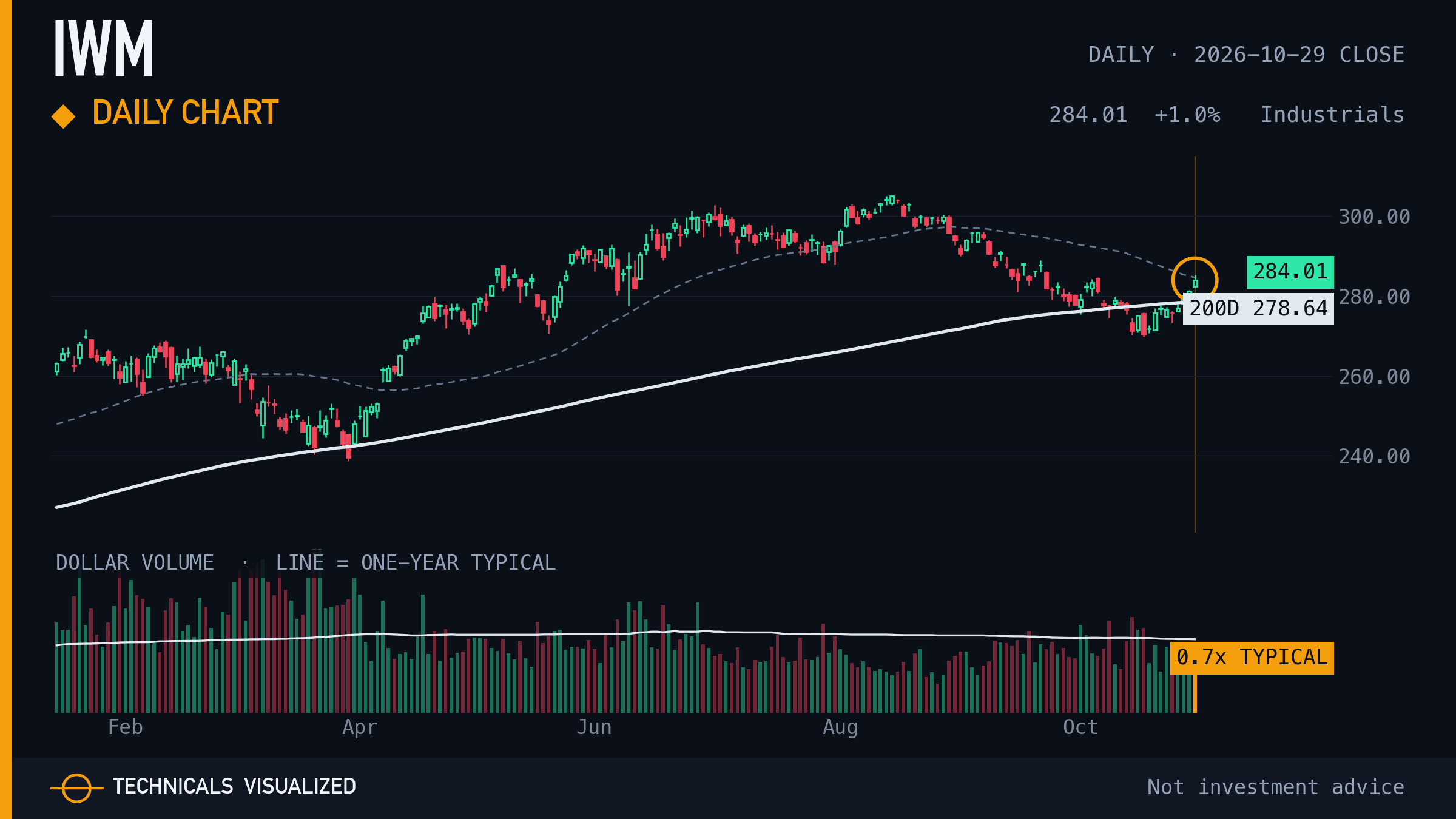Click the 2026-10-29 CLOSE date label
The height and width of the screenshot is (819, 1456).
pos(1299,55)
